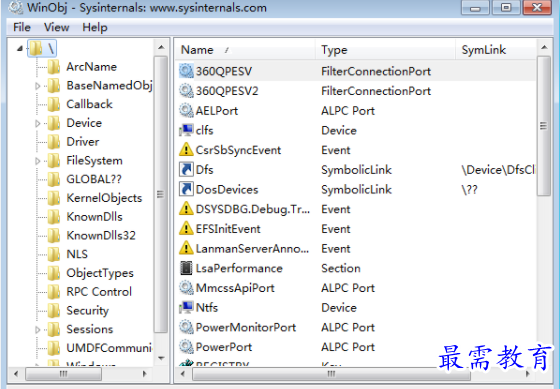Screen dimensions: 560x389
Task: Select the FileSystem tree label
Action: pos(94,161)
